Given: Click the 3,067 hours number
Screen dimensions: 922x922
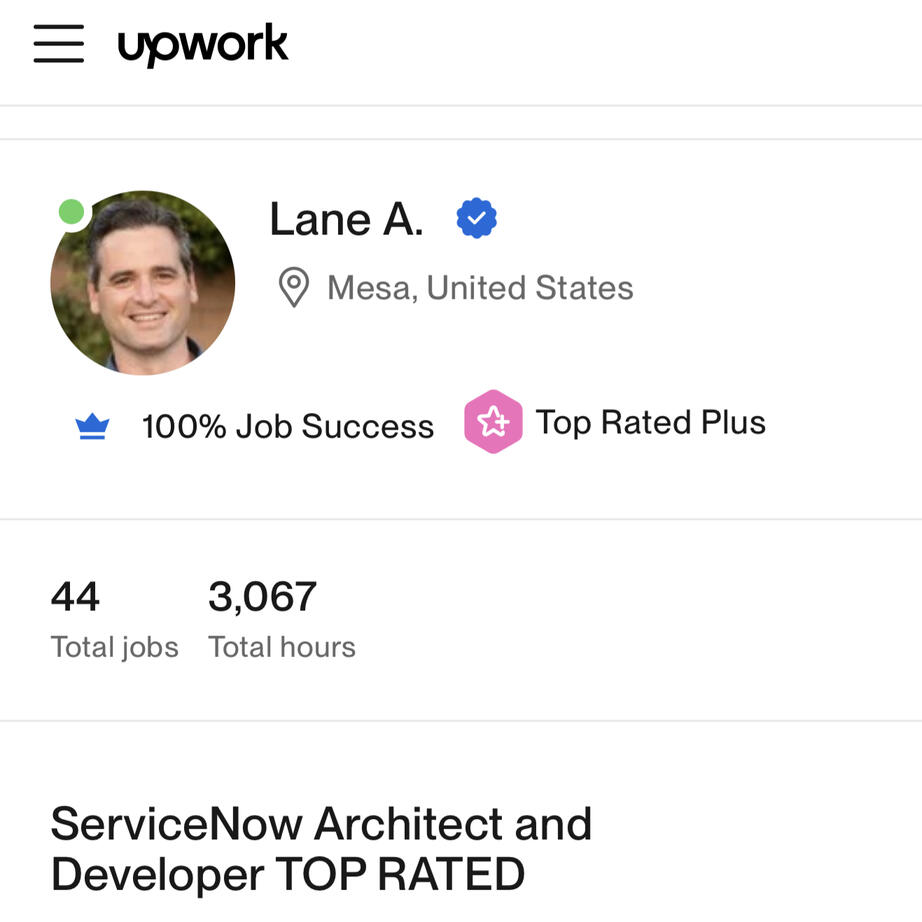Looking at the screenshot, I should pos(262,597).
